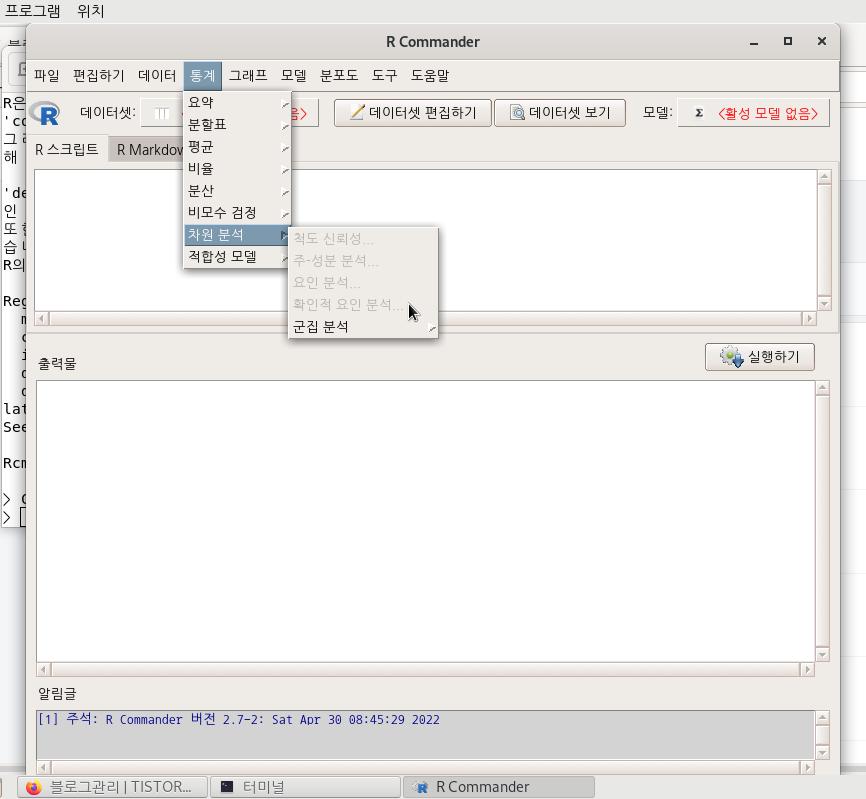Open the 그래프 menu
This screenshot has height=799, width=866.
(x=248, y=76)
